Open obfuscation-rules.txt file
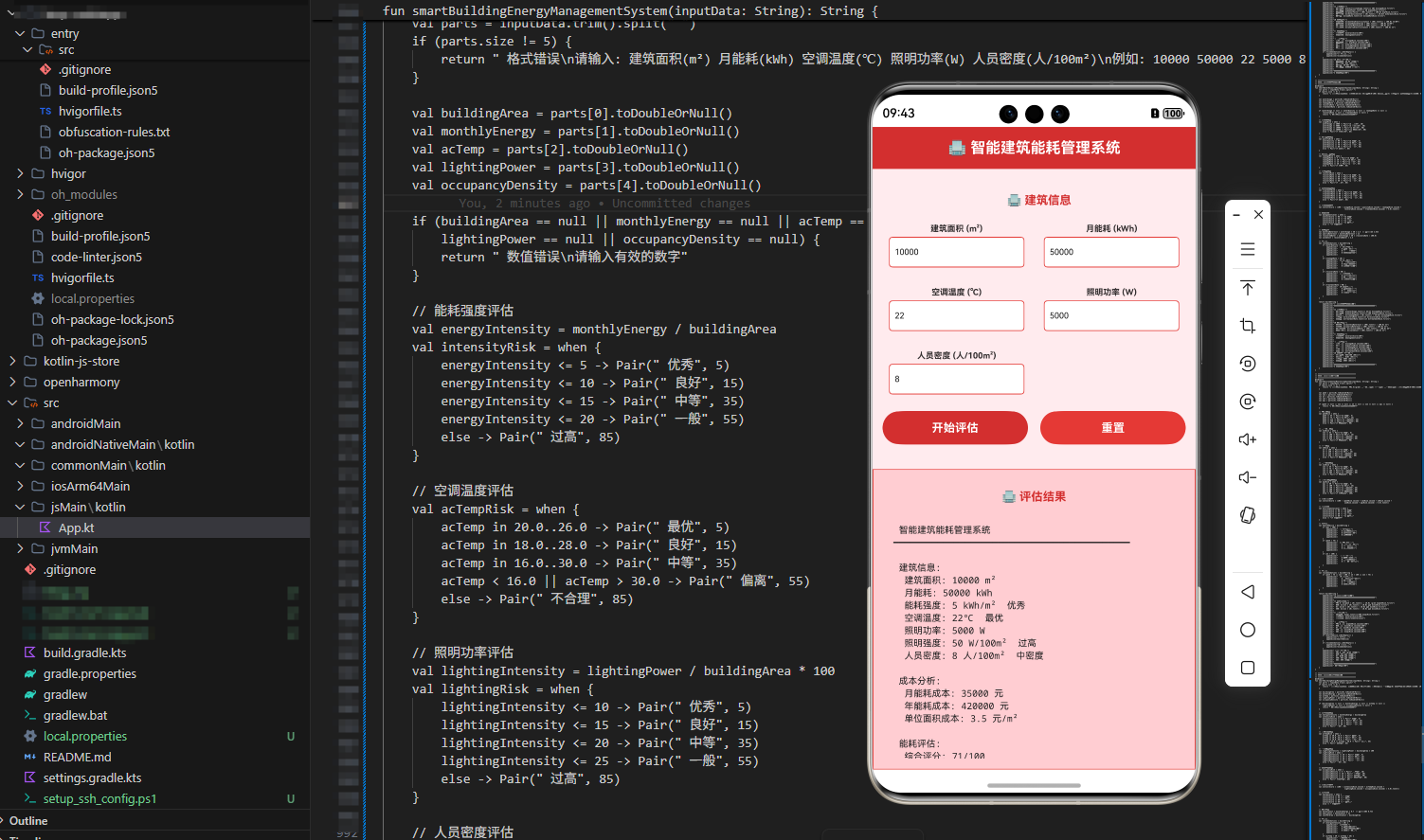Viewport: 1424px width, 840px height. point(114,132)
